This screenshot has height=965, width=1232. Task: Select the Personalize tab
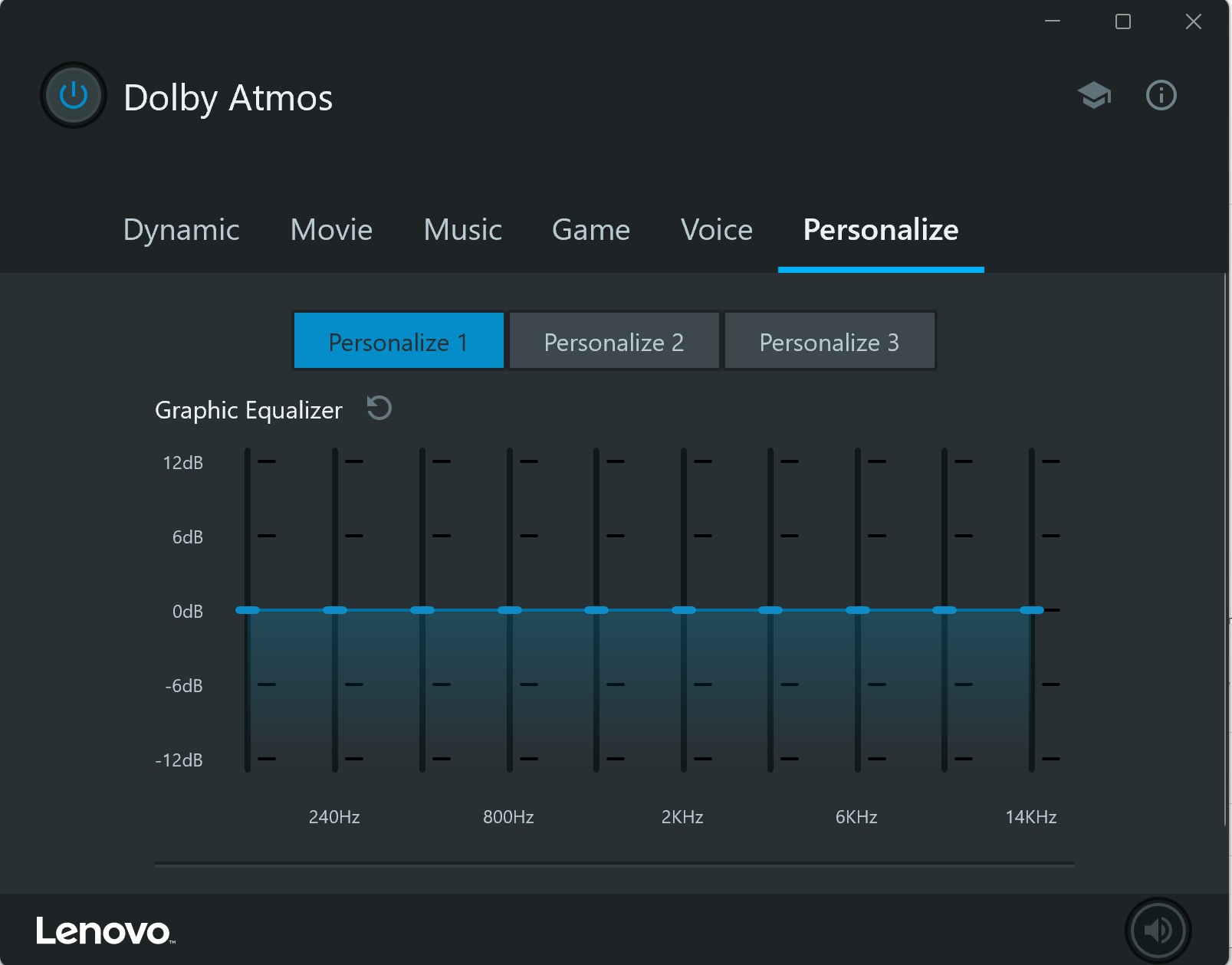tap(880, 230)
